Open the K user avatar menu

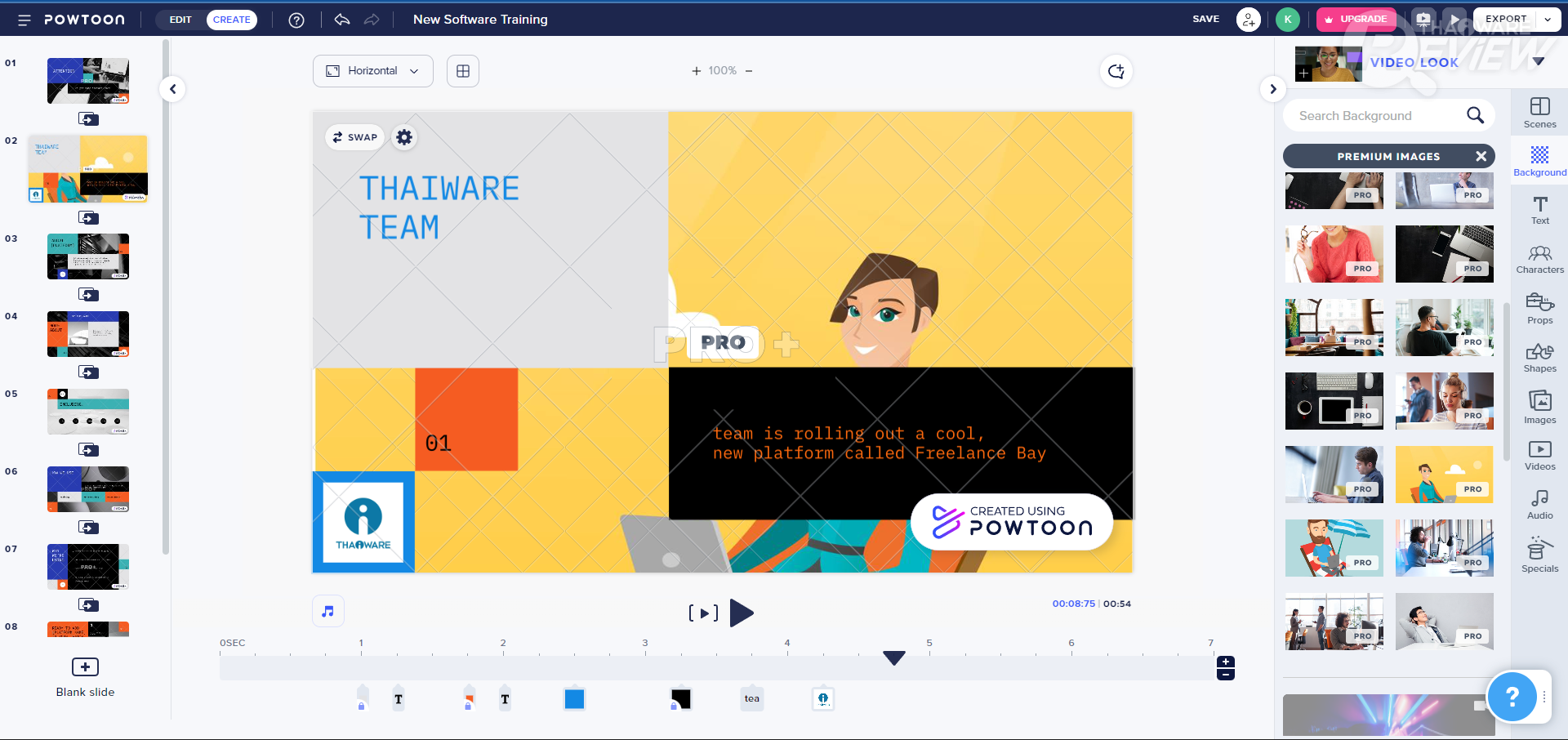[x=1288, y=20]
